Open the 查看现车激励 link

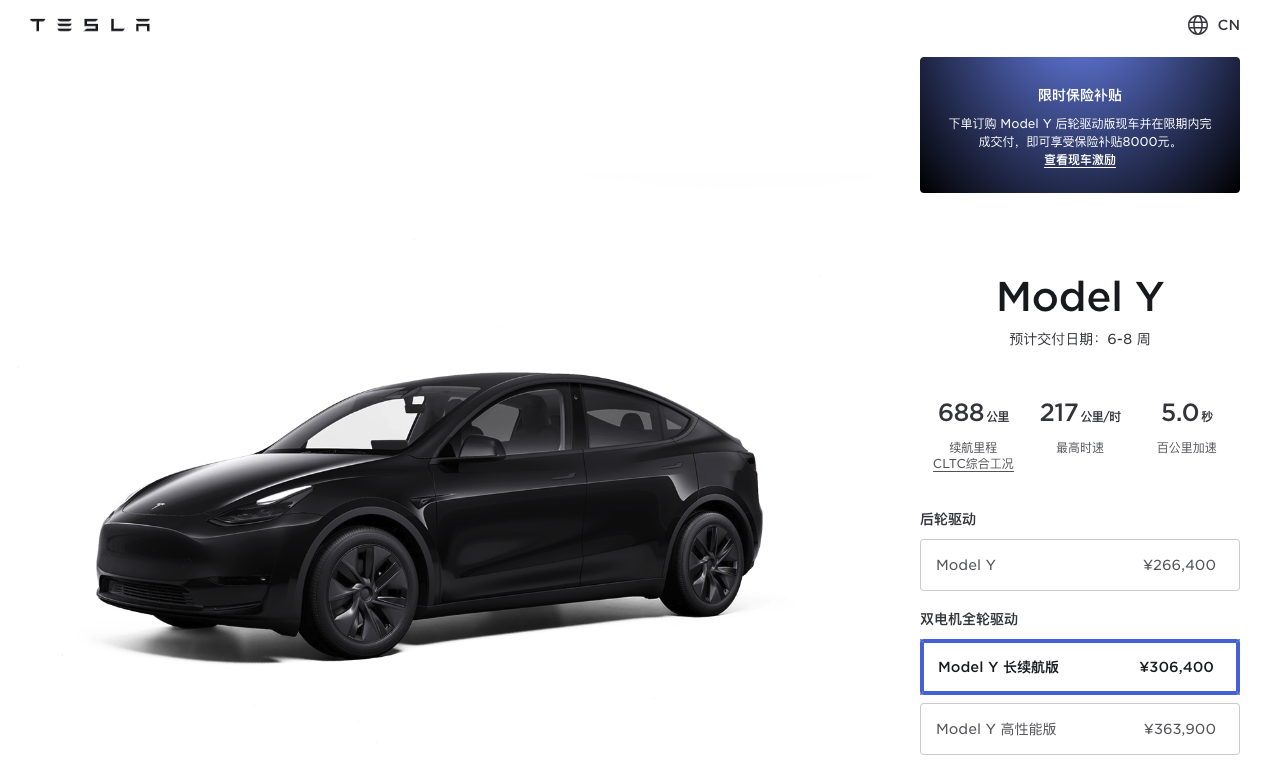click(x=1080, y=160)
